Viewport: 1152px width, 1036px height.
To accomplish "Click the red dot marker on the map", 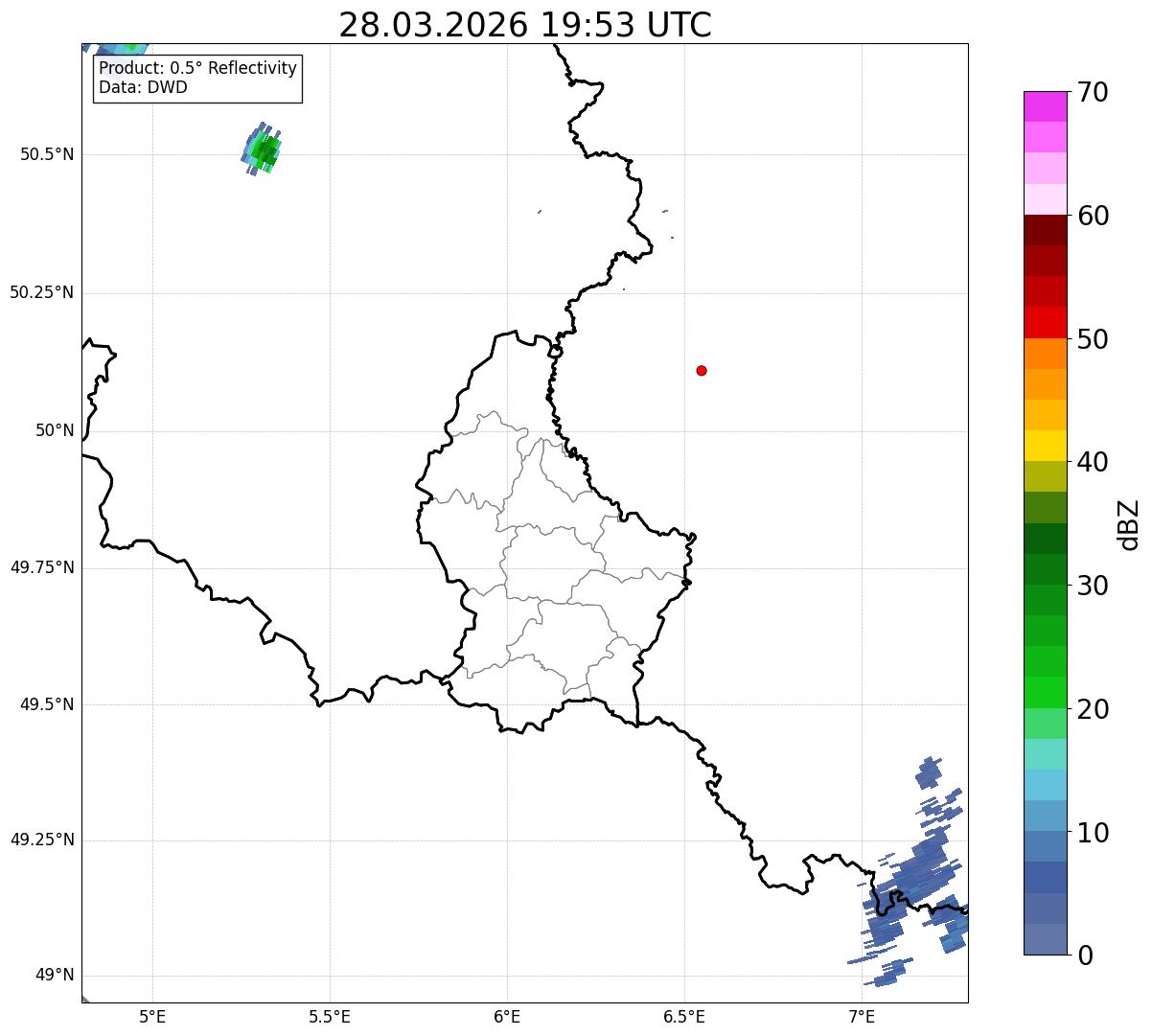I will [702, 370].
